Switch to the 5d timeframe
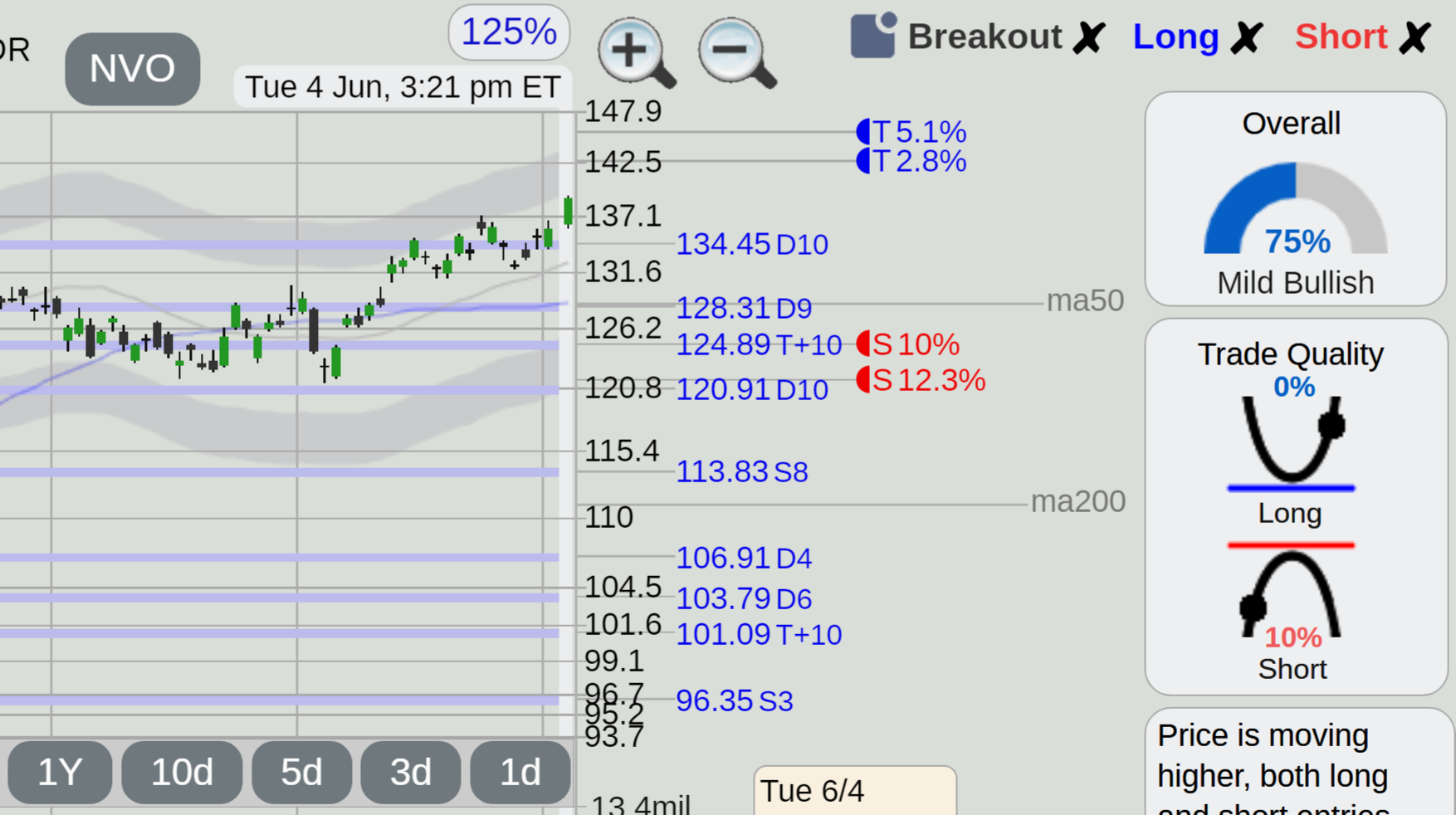This screenshot has width=1456, height=815. pos(301,773)
